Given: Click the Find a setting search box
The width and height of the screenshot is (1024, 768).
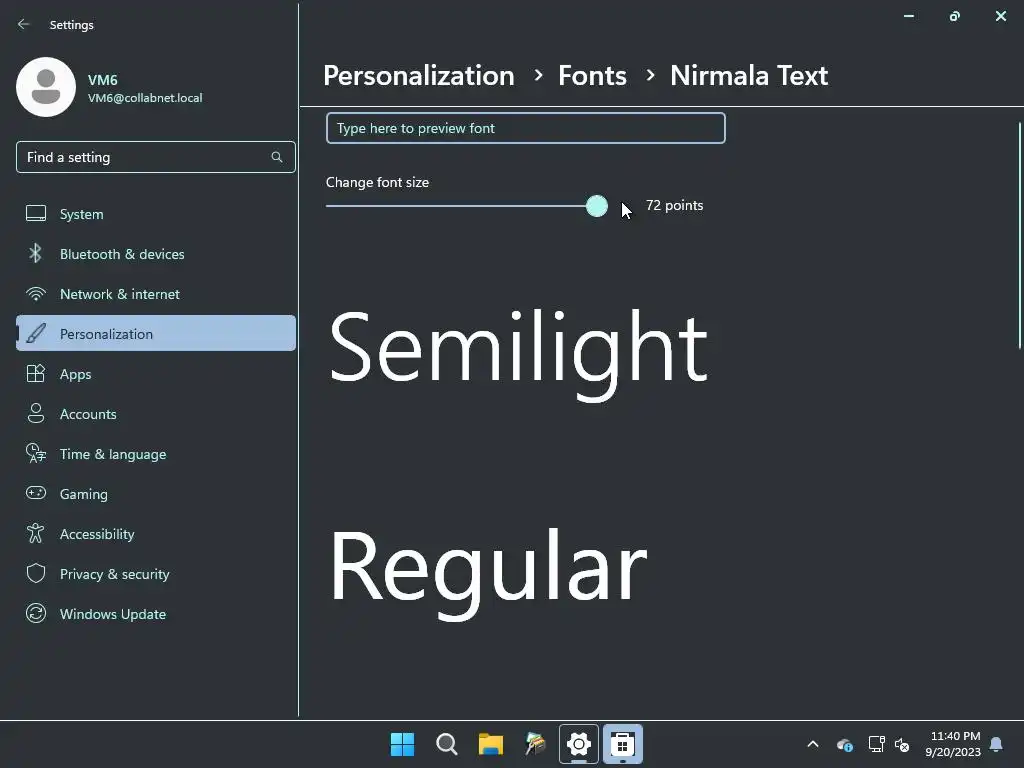Looking at the screenshot, I should coord(155,157).
